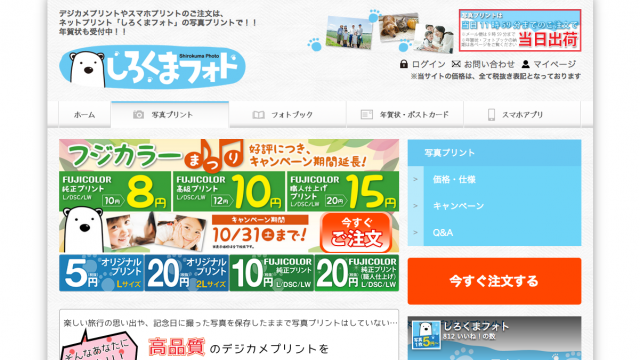
Task: Click the arrow beside 価格・仕様
Action: tap(416, 179)
